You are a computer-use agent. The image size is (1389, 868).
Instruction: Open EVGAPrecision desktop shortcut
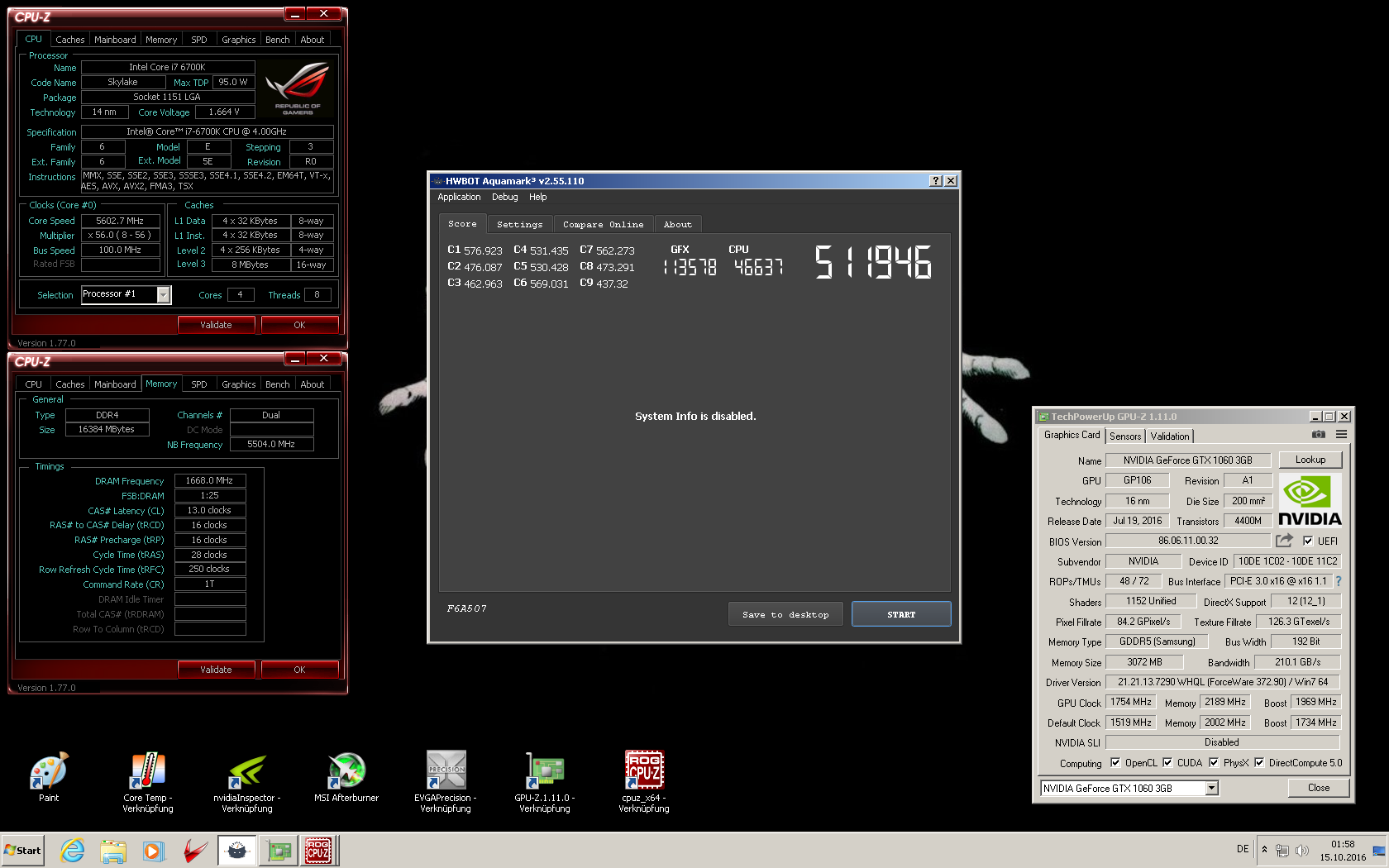[x=446, y=782]
